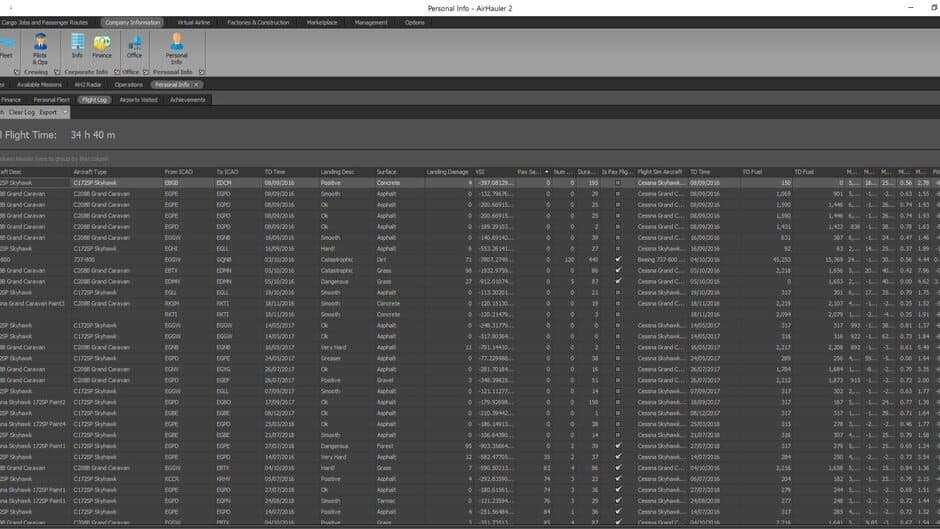Screen dimensions: 940x529
Task: Expand the Corporate Info group launcher
Action: coord(117,72)
